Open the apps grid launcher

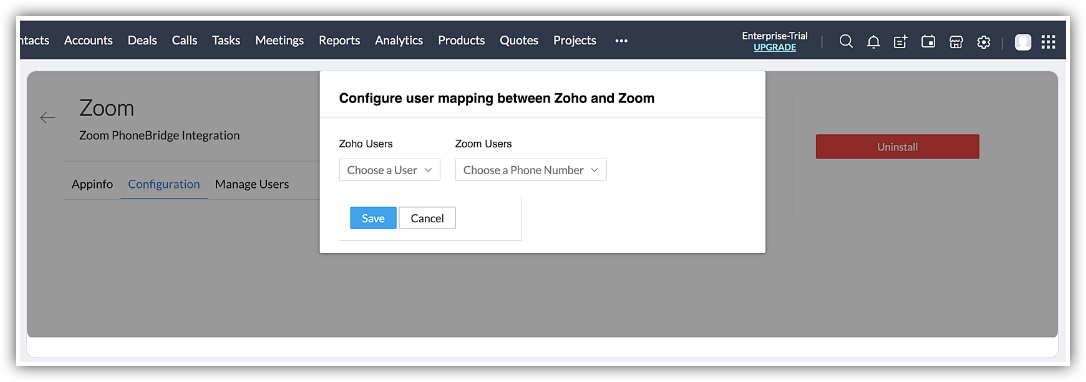tap(1049, 42)
